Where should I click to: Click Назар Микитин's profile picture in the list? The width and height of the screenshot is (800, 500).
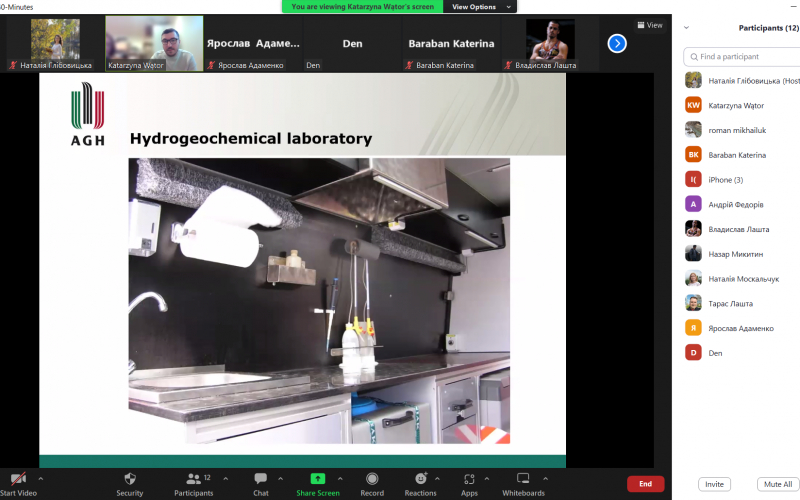click(x=693, y=254)
